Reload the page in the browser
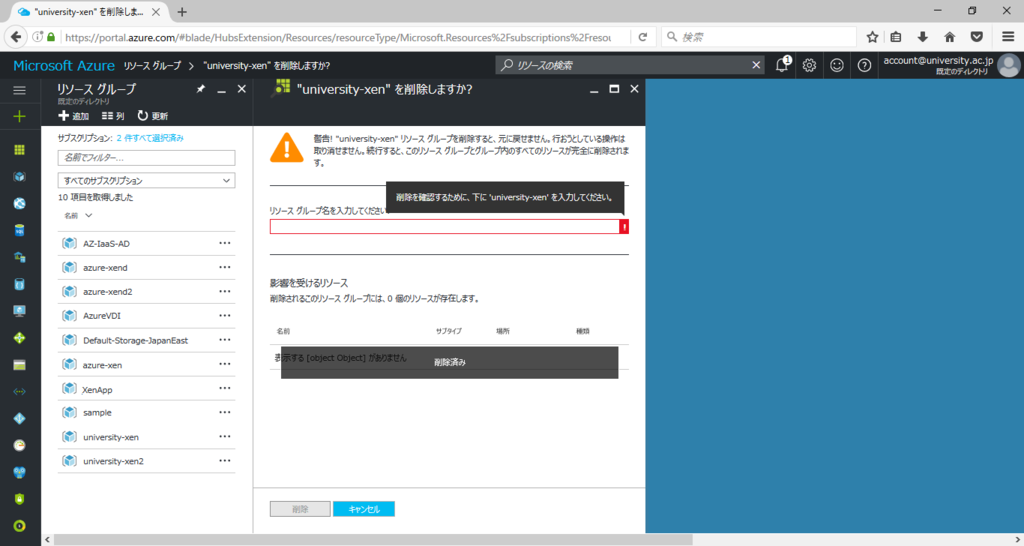The height and width of the screenshot is (546, 1024). [x=643, y=37]
